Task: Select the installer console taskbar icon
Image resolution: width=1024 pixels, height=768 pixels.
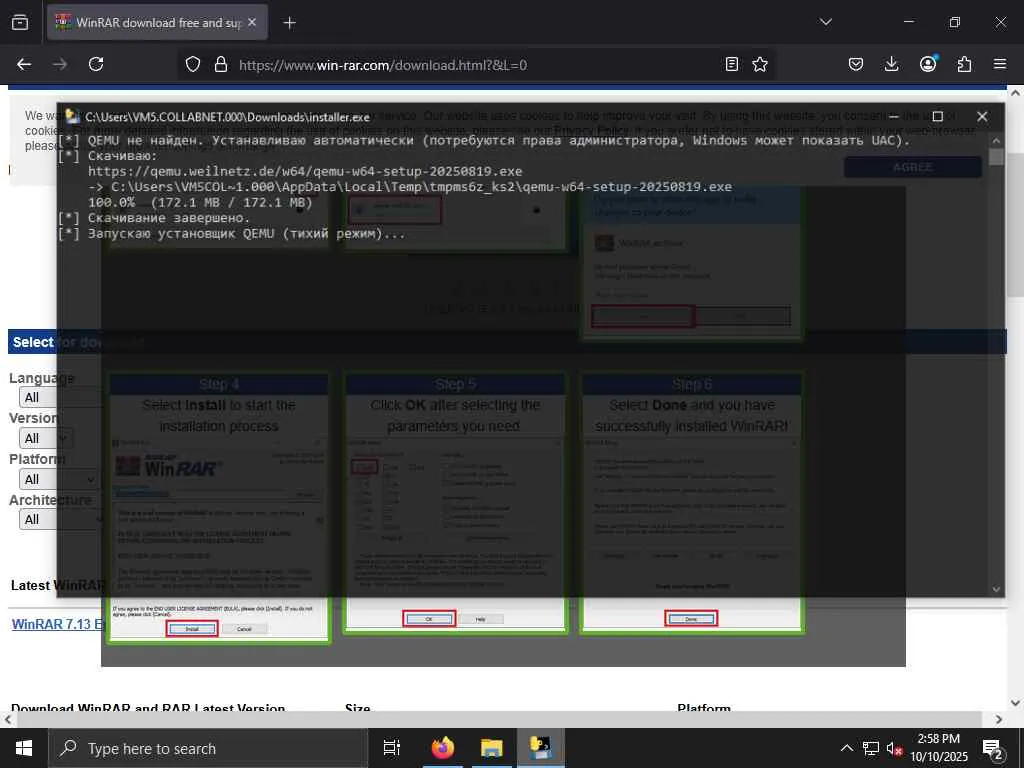Action: tap(541, 748)
